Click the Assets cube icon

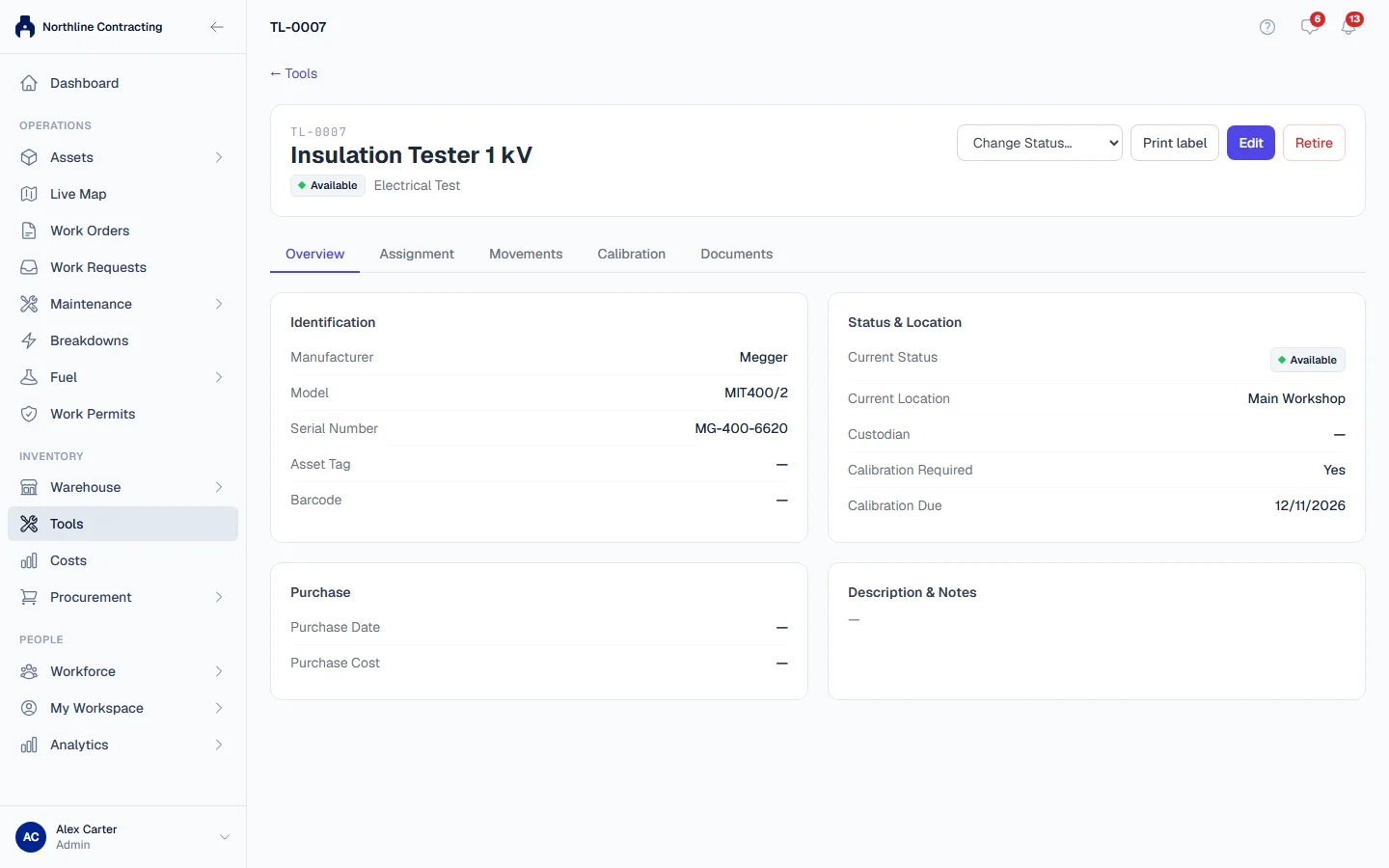(x=29, y=157)
